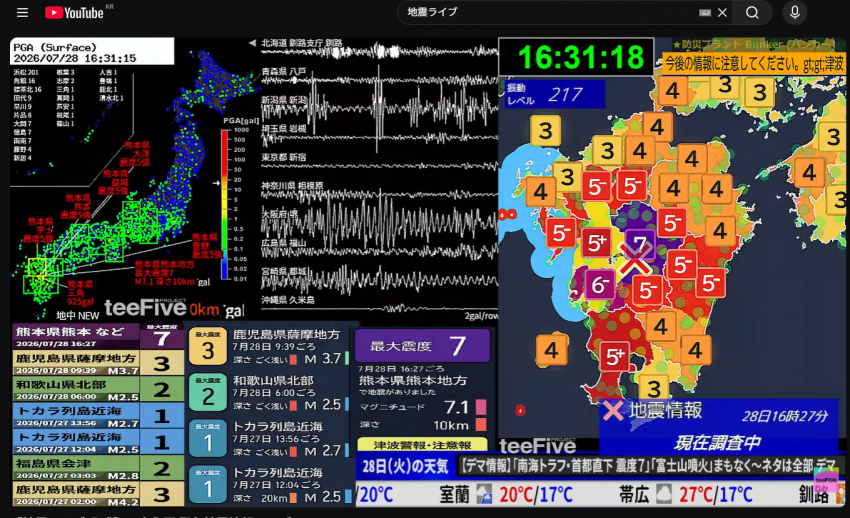Screen dimensions: 850x518
Task: Click the 地中 NEW label under Japan map
Action: click(x=78, y=315)
